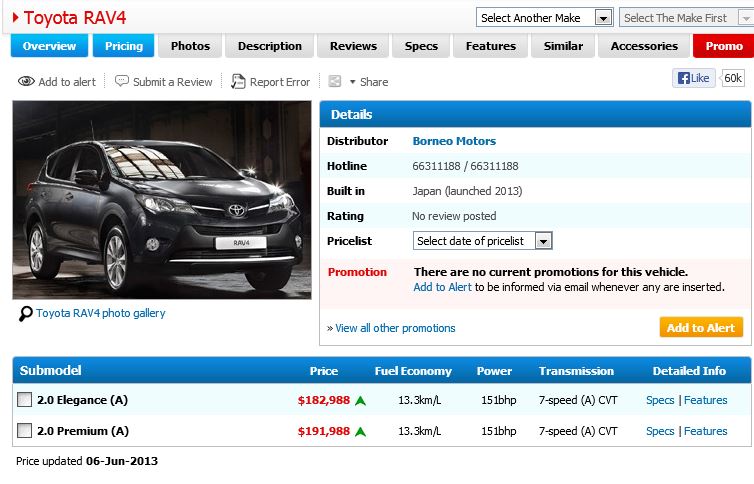Viewport: 754px width, 484px height.
Task: Open the Select date of pricelist dropdown
Action: point(483,241)
